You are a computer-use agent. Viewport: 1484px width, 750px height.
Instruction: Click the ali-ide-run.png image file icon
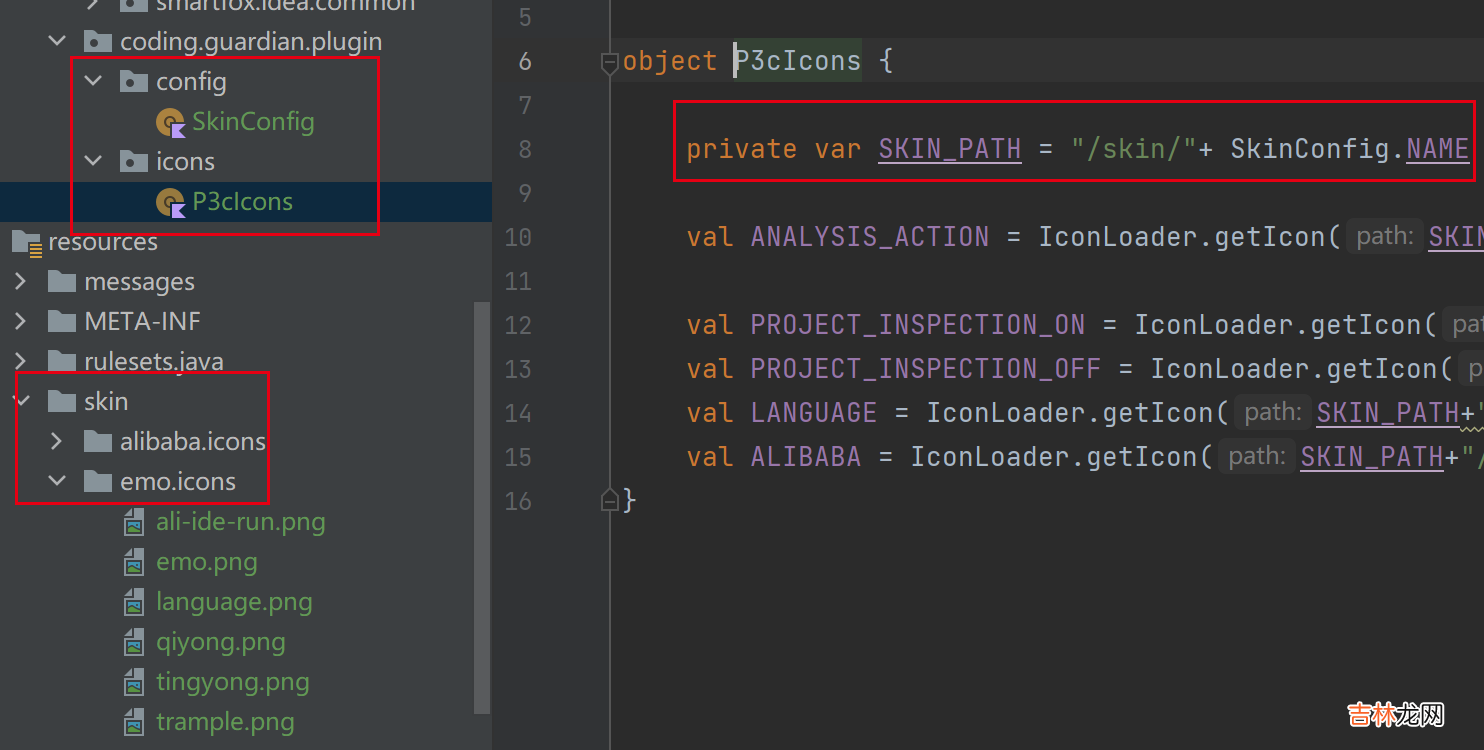point(134,522)
